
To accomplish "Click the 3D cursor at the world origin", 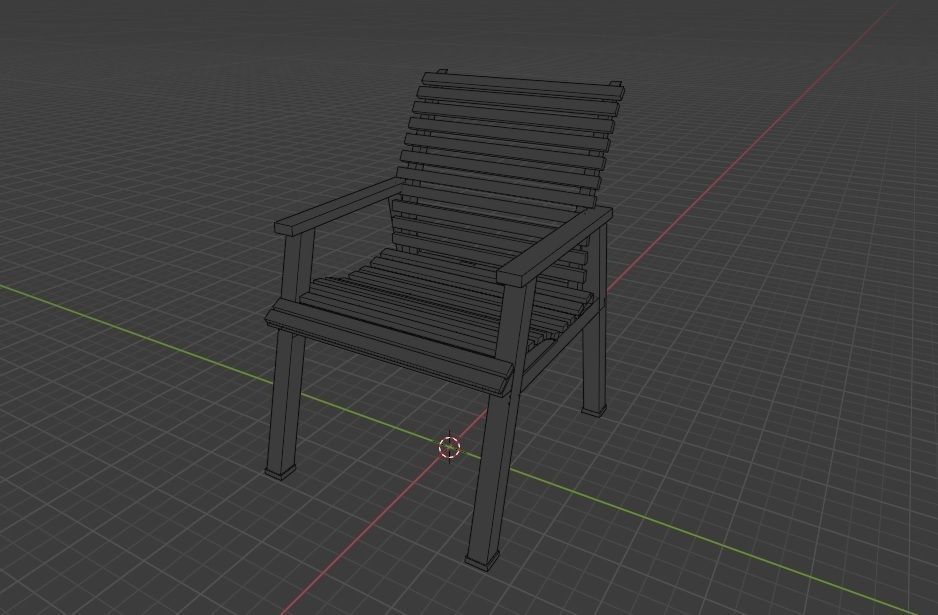I will (x=449, y=447).
